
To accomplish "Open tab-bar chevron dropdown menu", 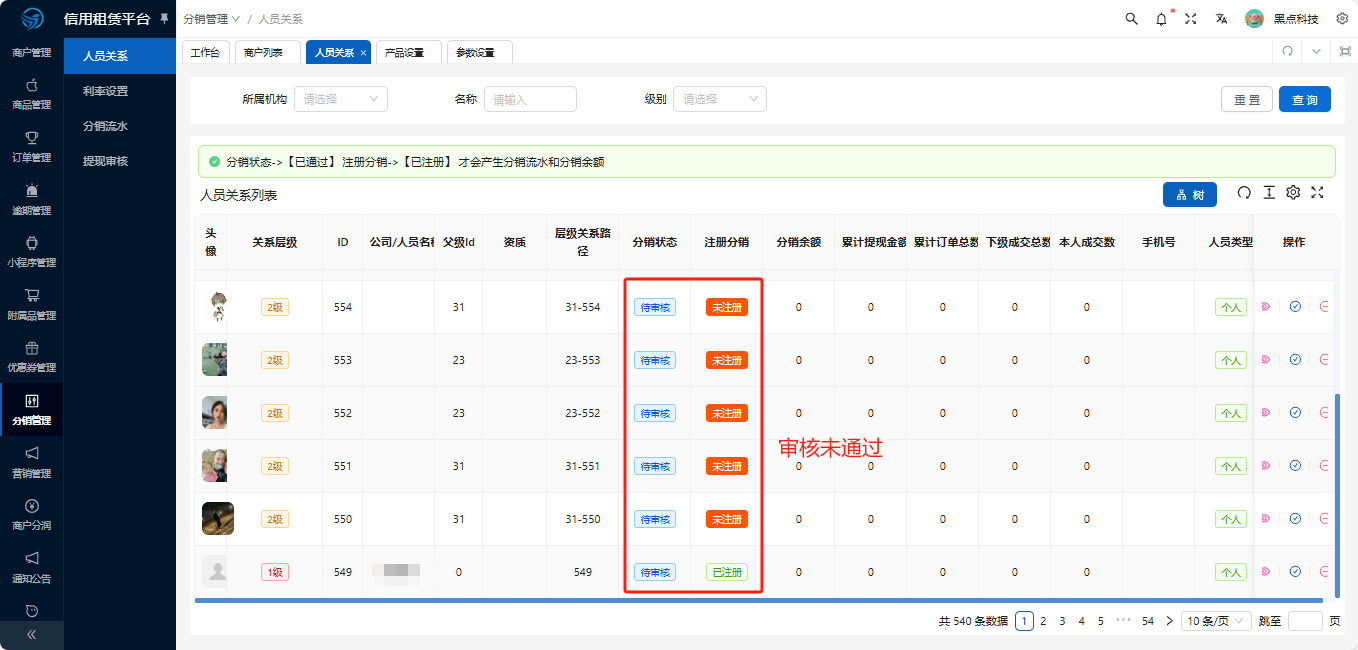I will [x=1316, y=51].
